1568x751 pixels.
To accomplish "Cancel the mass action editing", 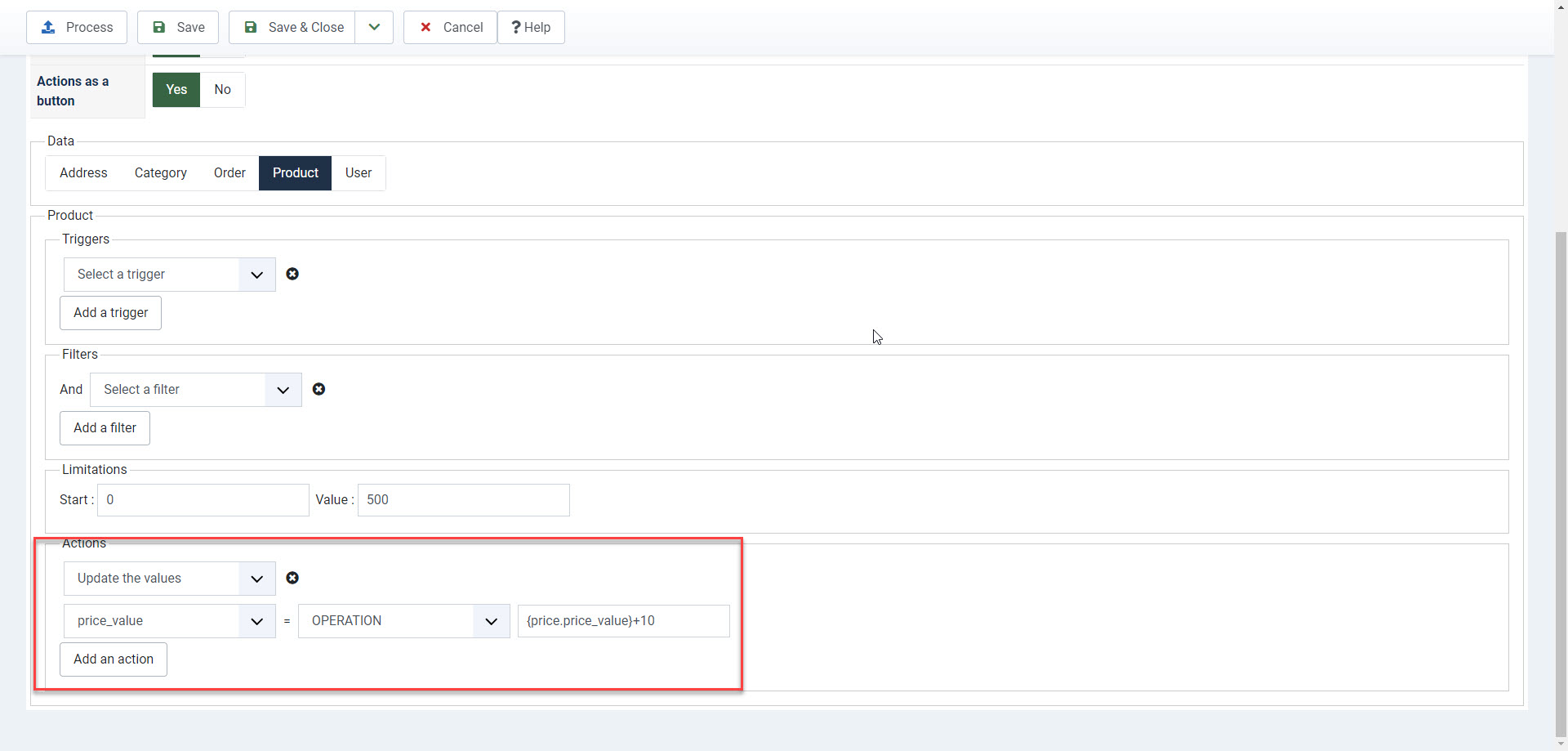I will [450, 27].
